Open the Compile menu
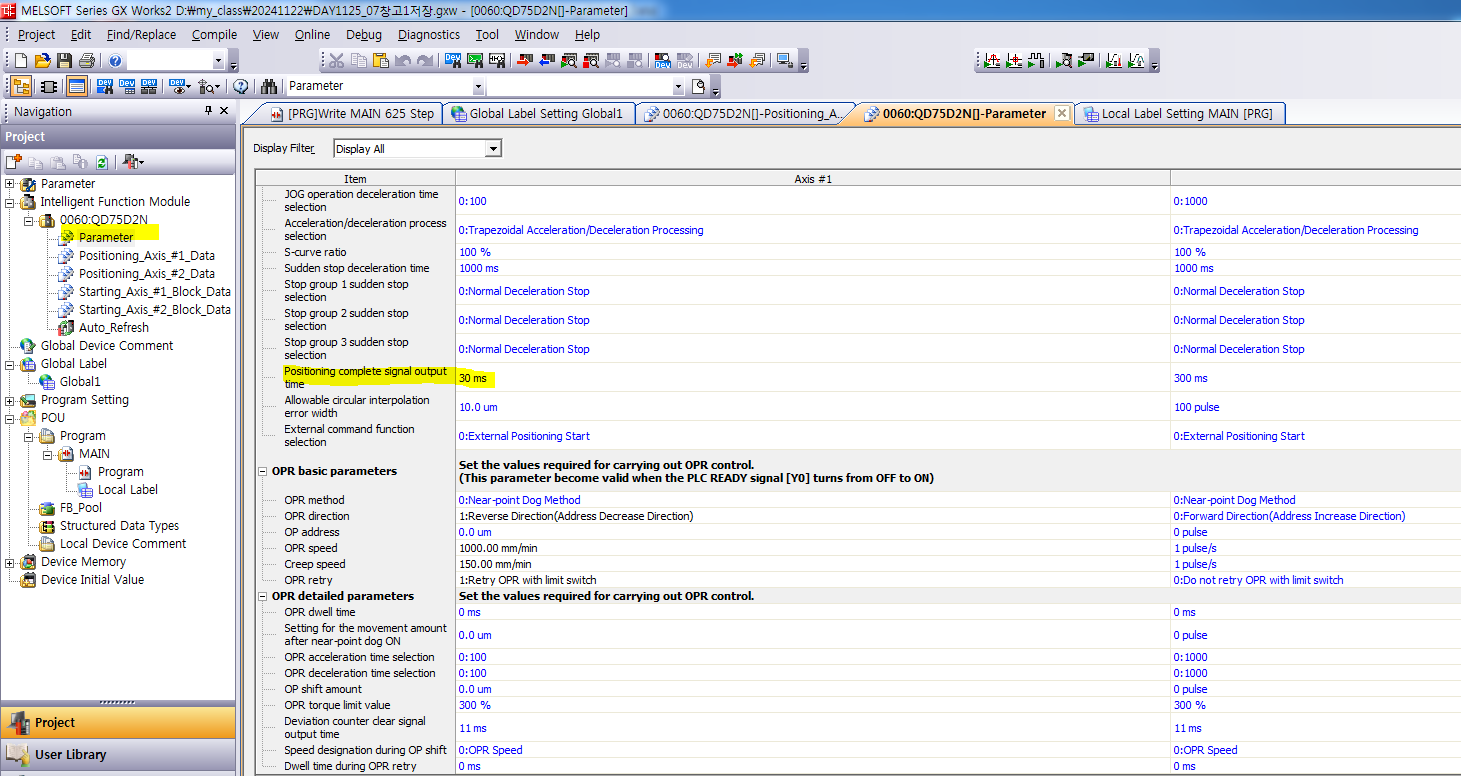1461x776 pixels. (214, 34)
